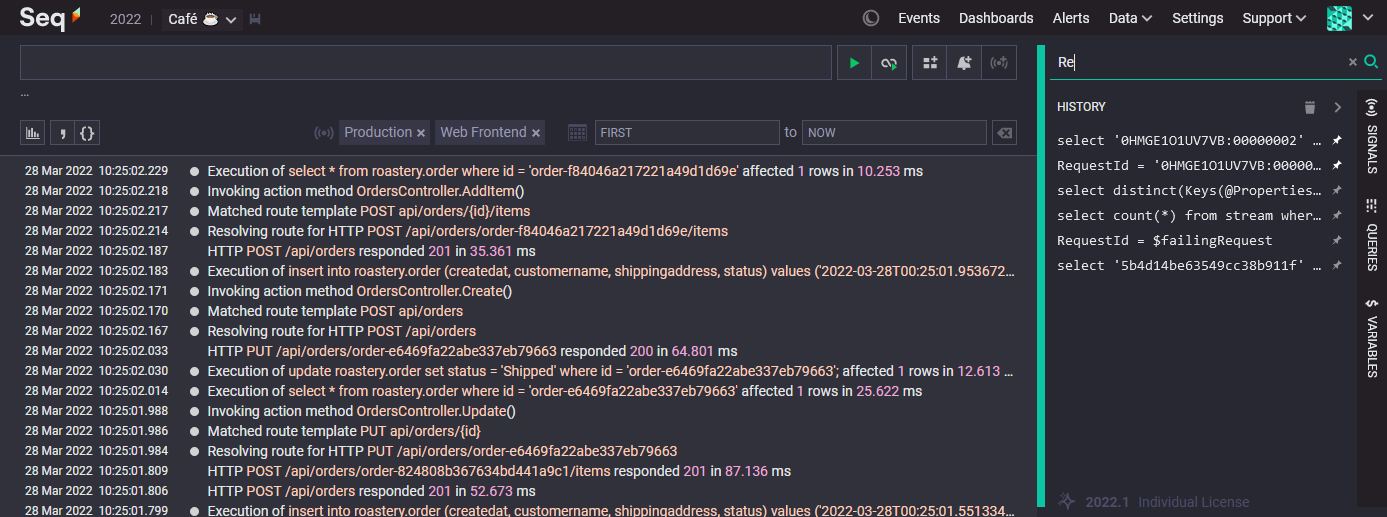1387x517 pixels.
Task: Pin the "RequestId = $failingRequest" history entry
Action: tap(1336, 240)
